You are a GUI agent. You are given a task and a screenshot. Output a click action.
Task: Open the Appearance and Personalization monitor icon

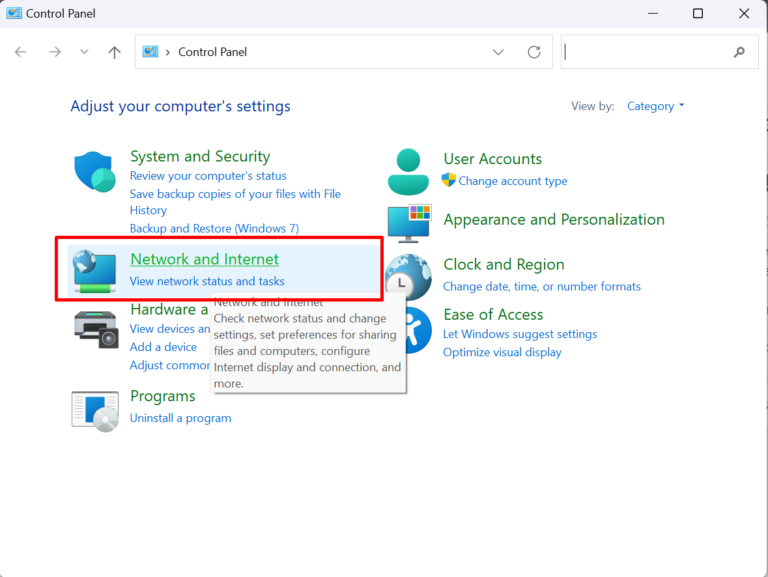point(409,223)
